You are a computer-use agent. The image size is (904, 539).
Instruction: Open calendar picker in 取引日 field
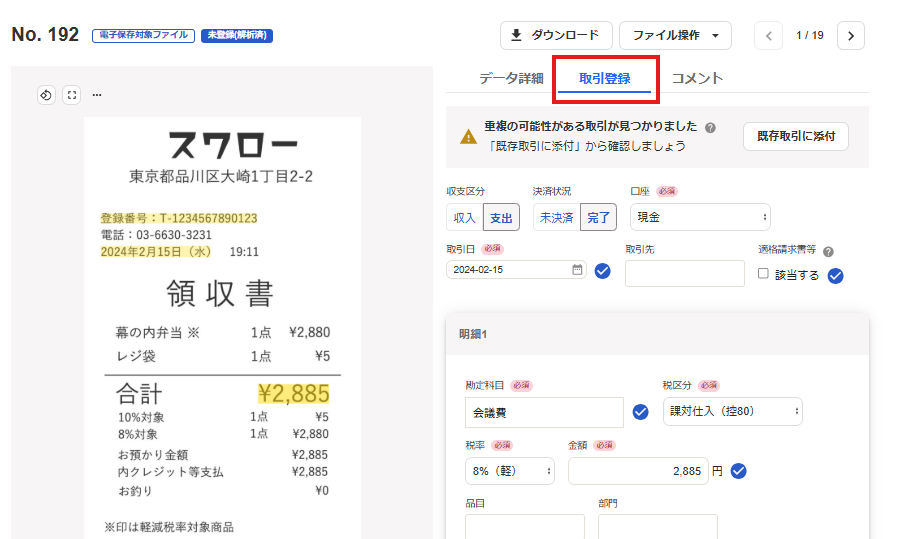click(x=577, y=270)
